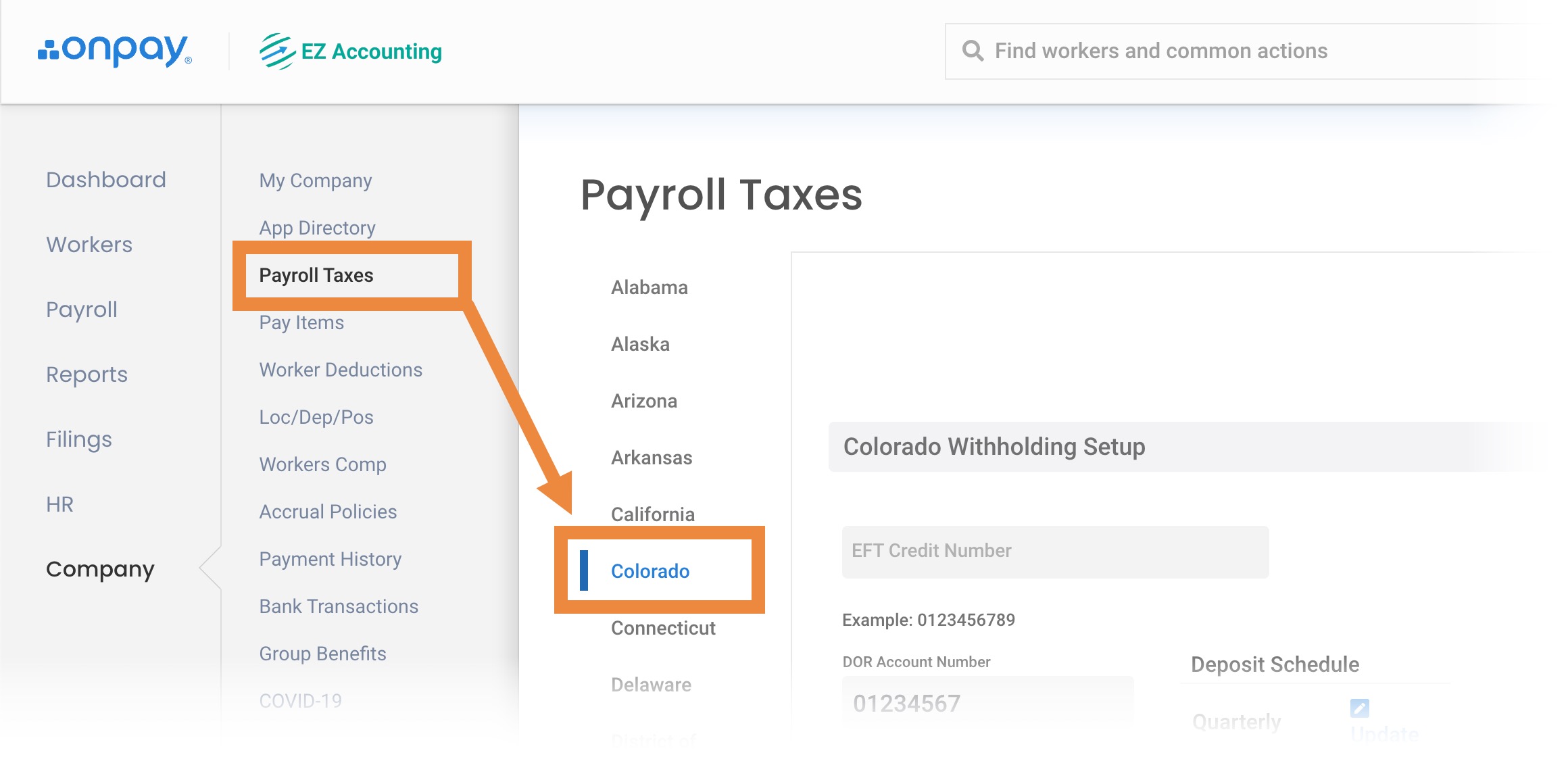Click the EFT Credit Number field
This screenshot has width=1568, height=757.
[x=1055, y=552]
